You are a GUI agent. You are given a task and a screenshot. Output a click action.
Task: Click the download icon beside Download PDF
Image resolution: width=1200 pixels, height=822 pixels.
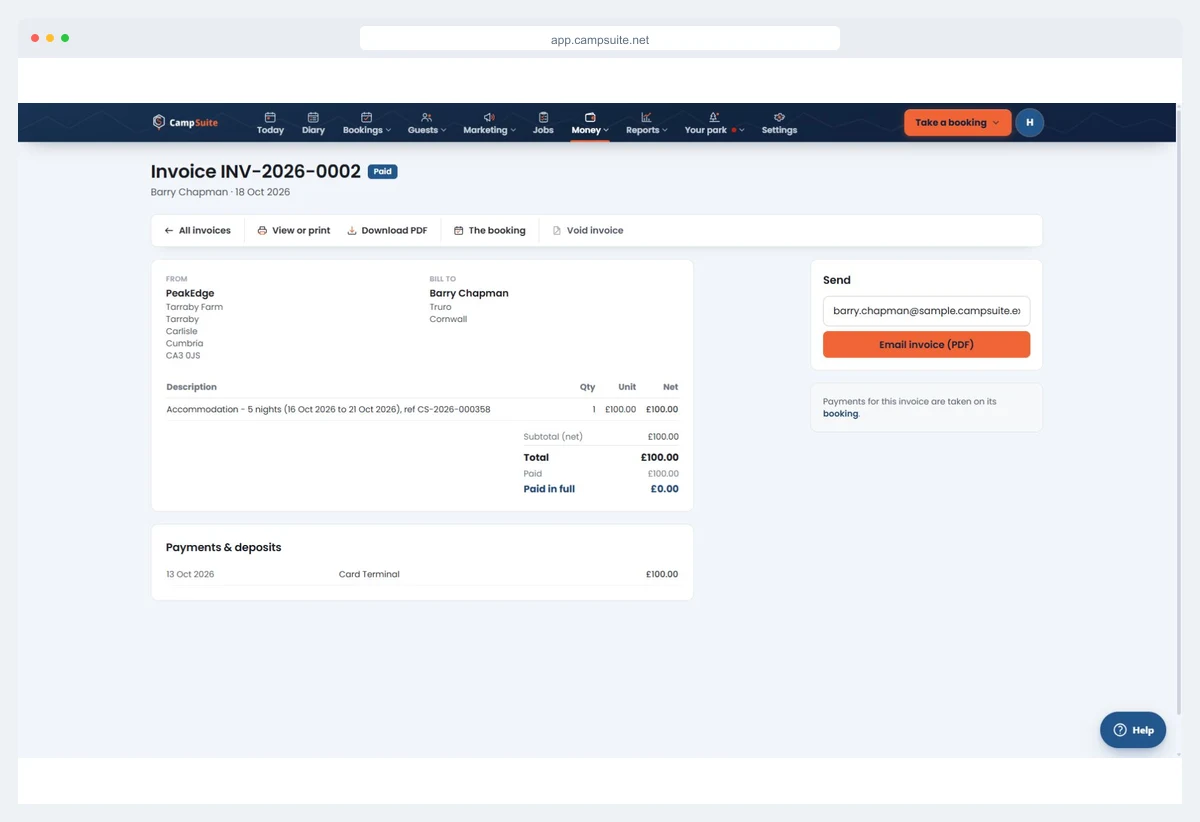click(x=352, y=230)
